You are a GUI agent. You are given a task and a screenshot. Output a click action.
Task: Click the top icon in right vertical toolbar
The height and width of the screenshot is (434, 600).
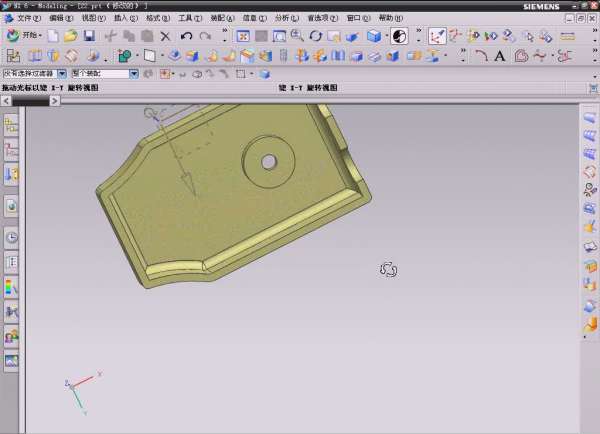pyautogui.click(x=590, y=117)
